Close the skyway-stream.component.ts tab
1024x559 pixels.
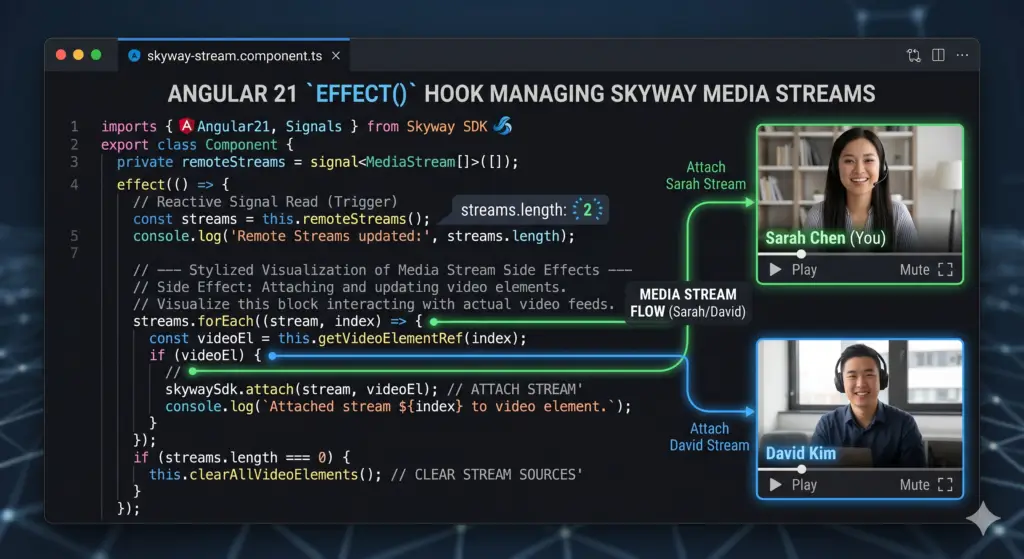(x=336, y=56)
